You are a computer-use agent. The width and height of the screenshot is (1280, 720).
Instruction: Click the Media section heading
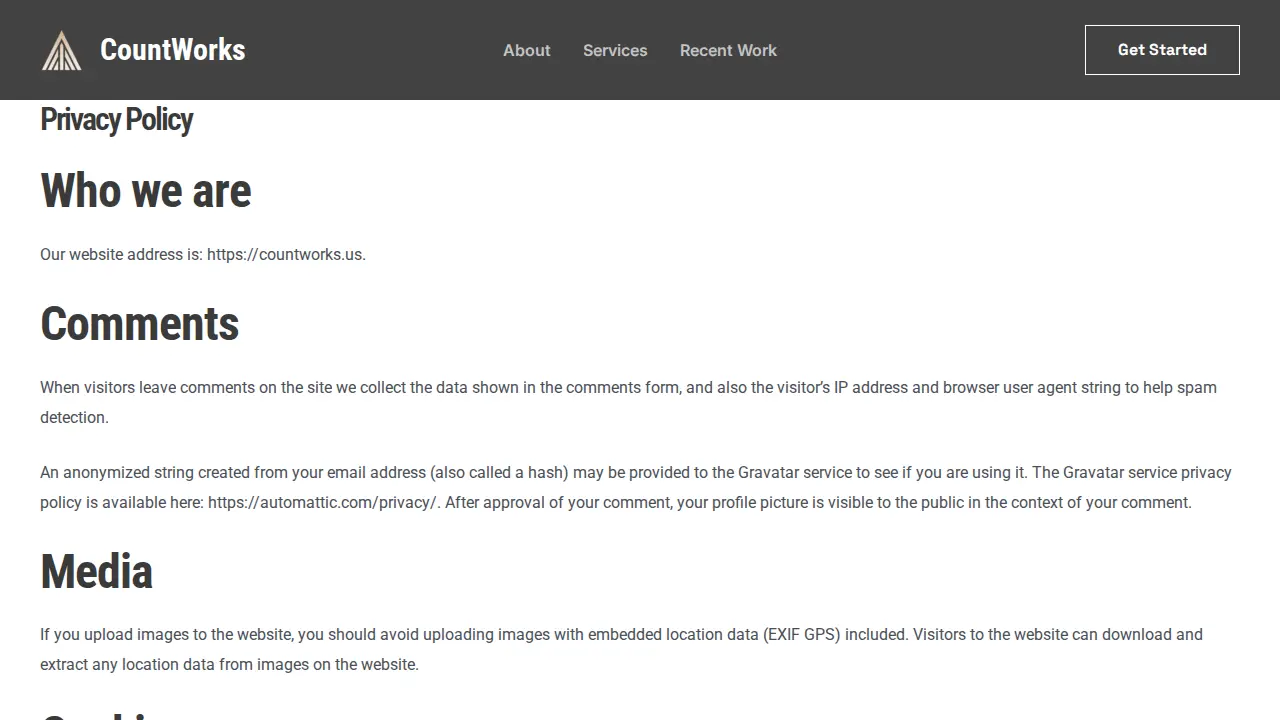(96, 572)
